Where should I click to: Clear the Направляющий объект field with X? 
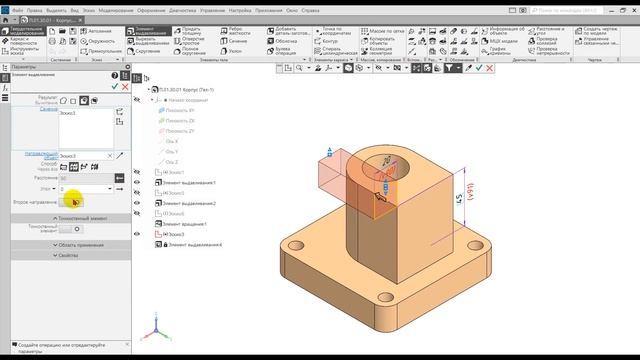click(x=110, y=156)
